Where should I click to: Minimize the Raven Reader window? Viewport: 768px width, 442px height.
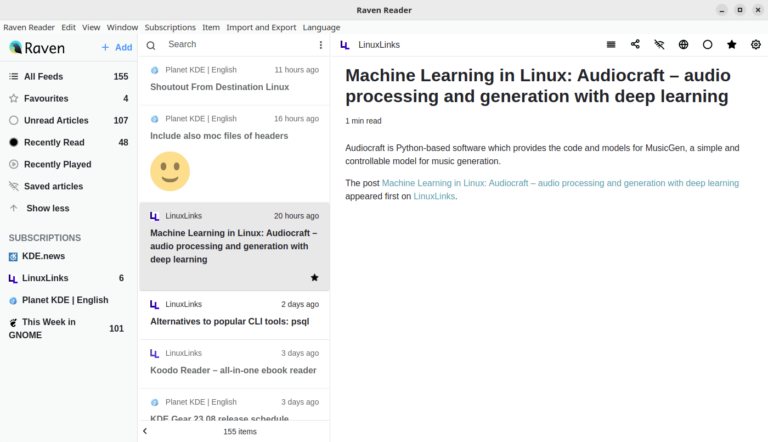point(722,10)
